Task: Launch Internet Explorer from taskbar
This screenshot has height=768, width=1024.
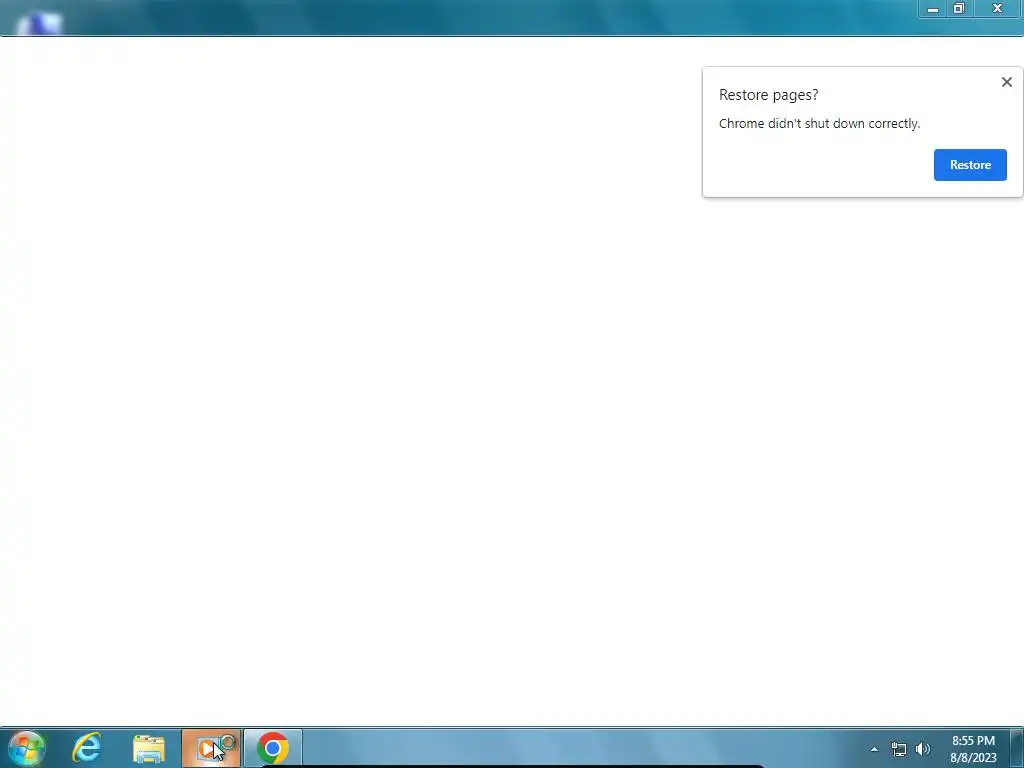Action: [x=87, y=748]
